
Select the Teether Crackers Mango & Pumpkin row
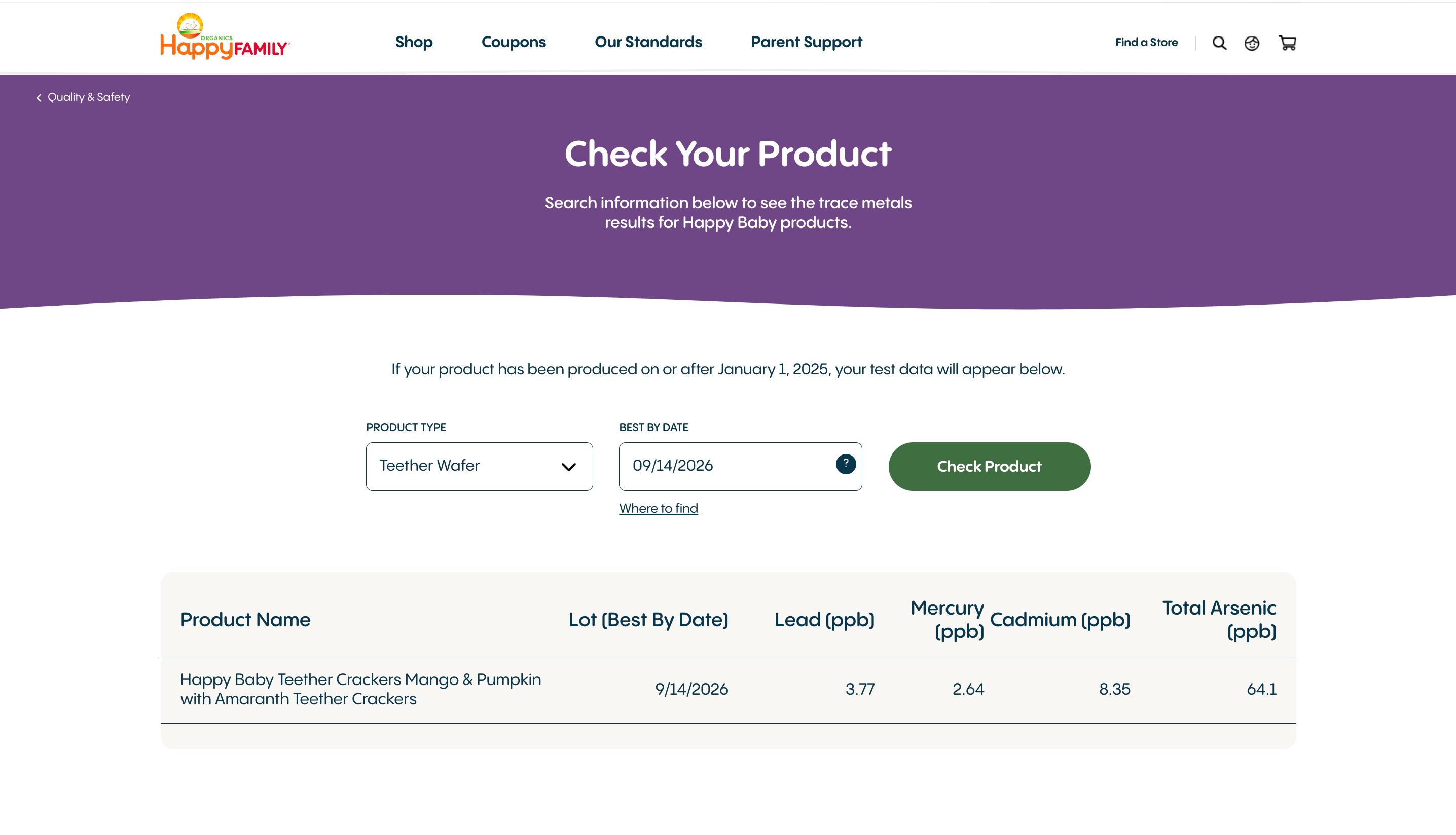coord(360,689)
